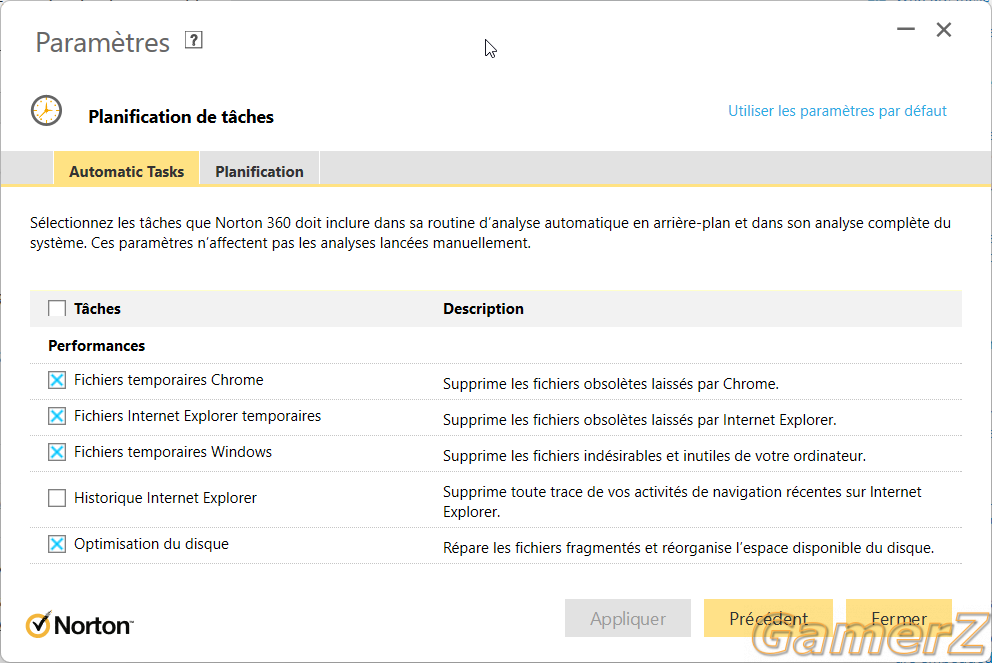Click the Description column header
This screenshot has width=992, height=663.
[483, 309]
